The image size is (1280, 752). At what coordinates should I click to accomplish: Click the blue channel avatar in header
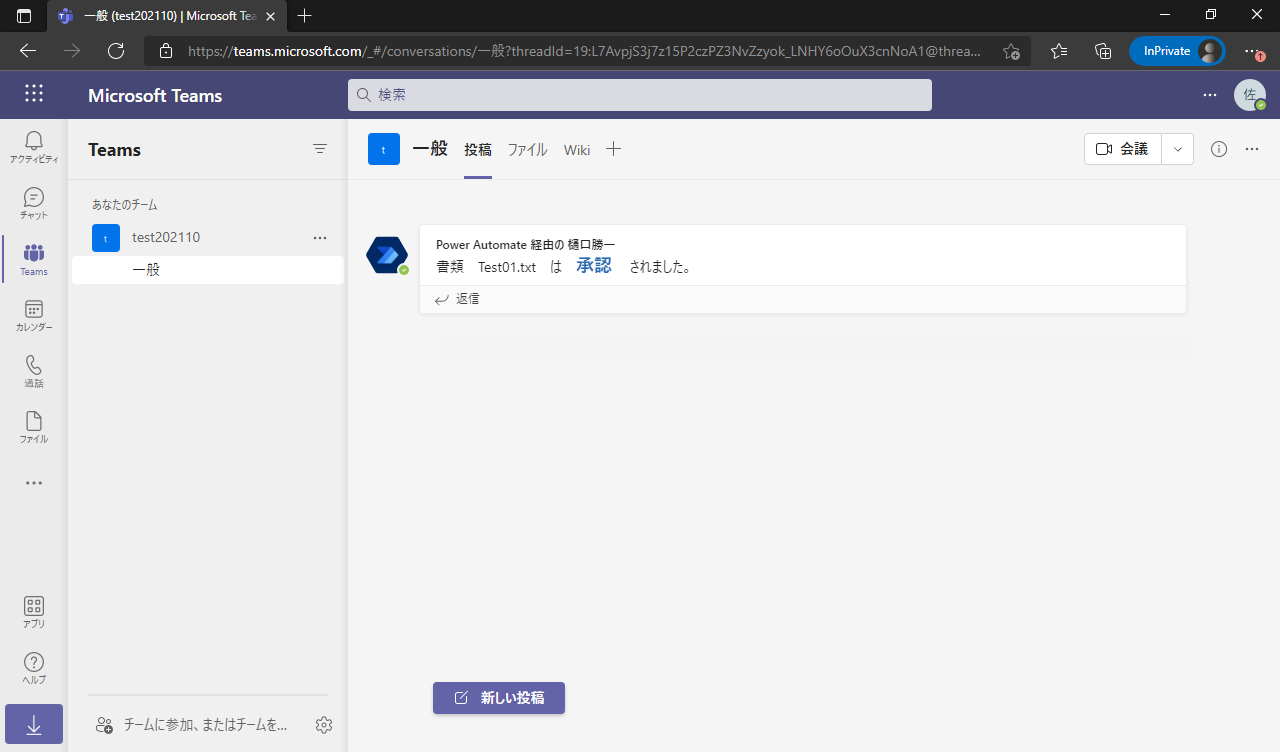point(384,149)
